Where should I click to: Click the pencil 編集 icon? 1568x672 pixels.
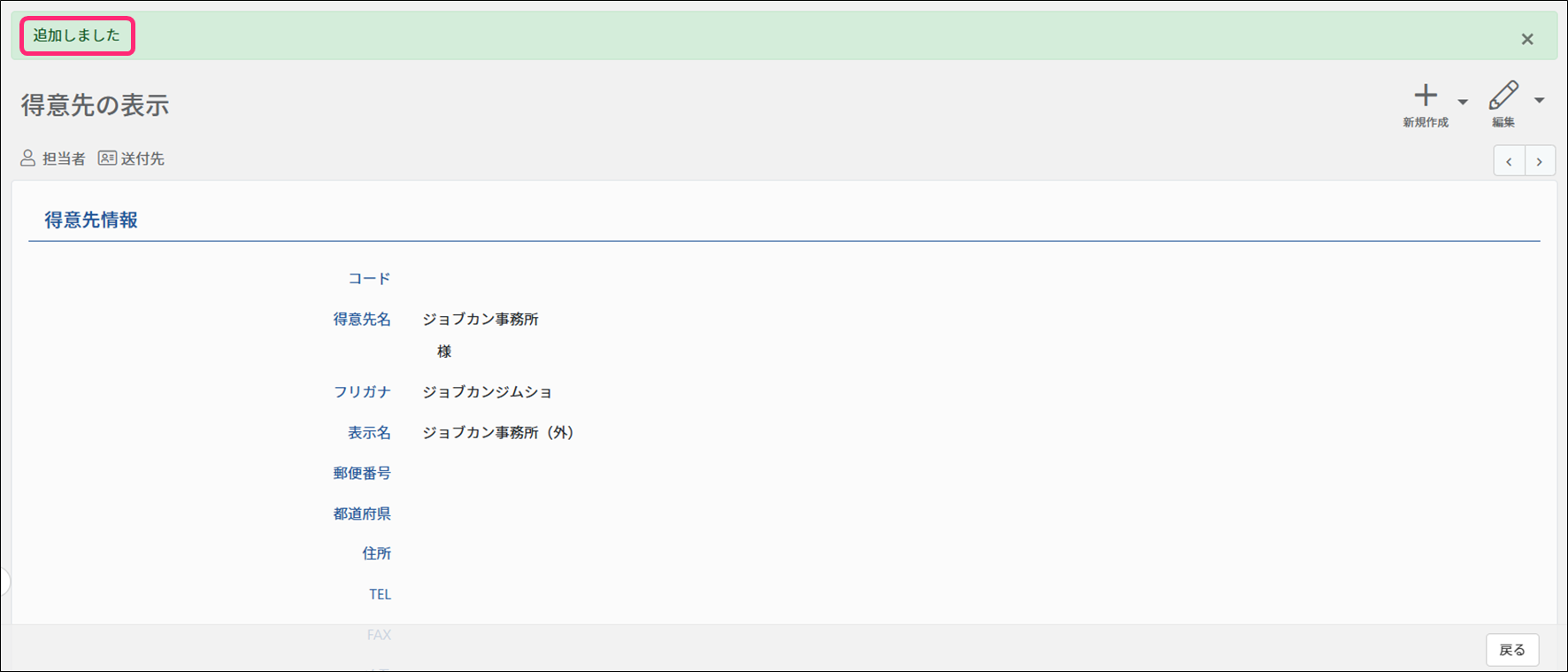(x=1503, y=96)
